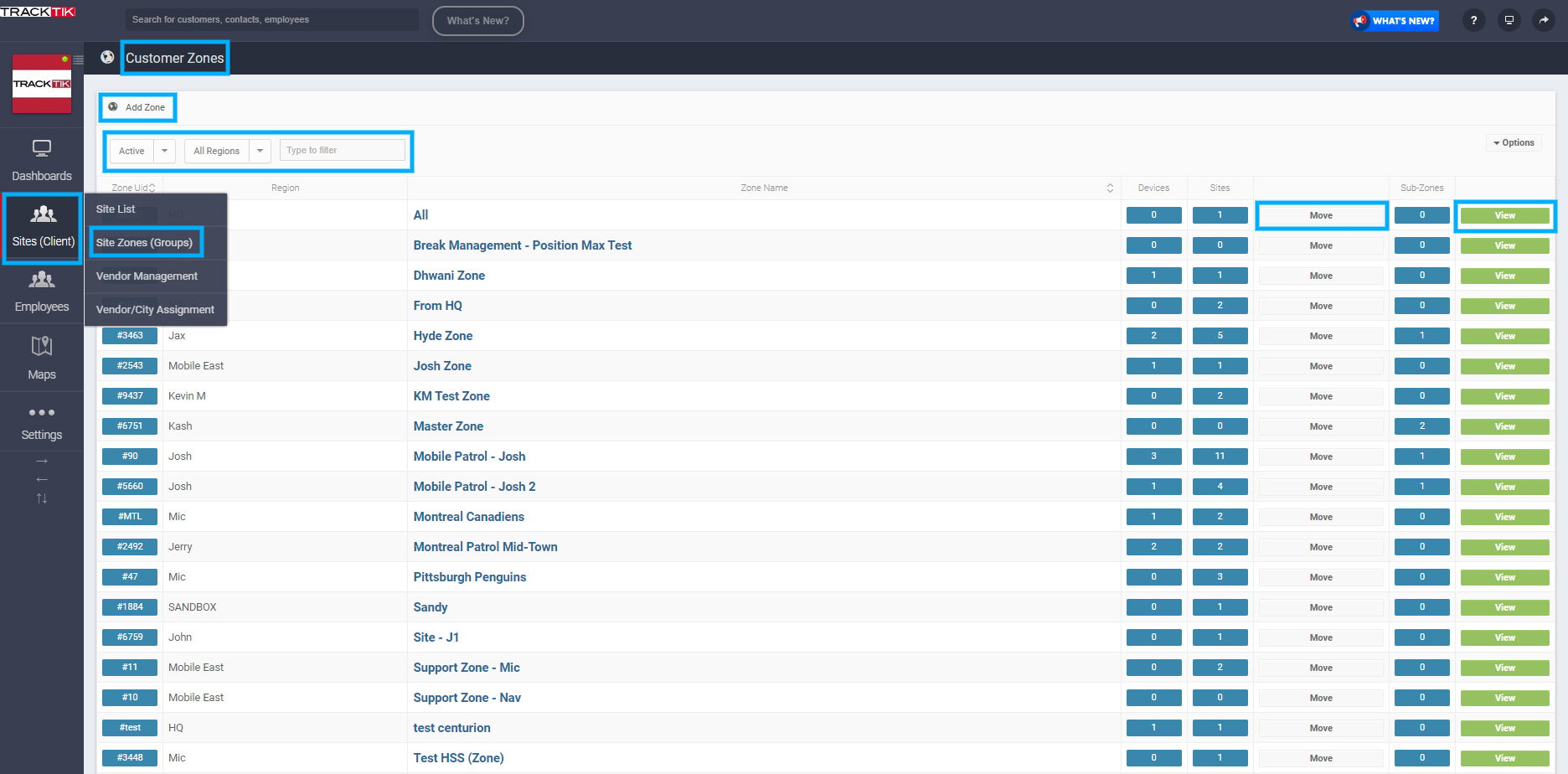Screen dimensions: 1568x774
Task: Open the Josh Zone link
Action: [x=442, y=366]
